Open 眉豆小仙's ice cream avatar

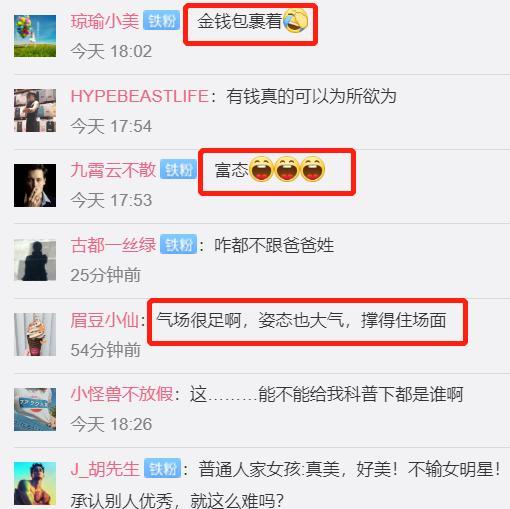[x=35, y=334]
